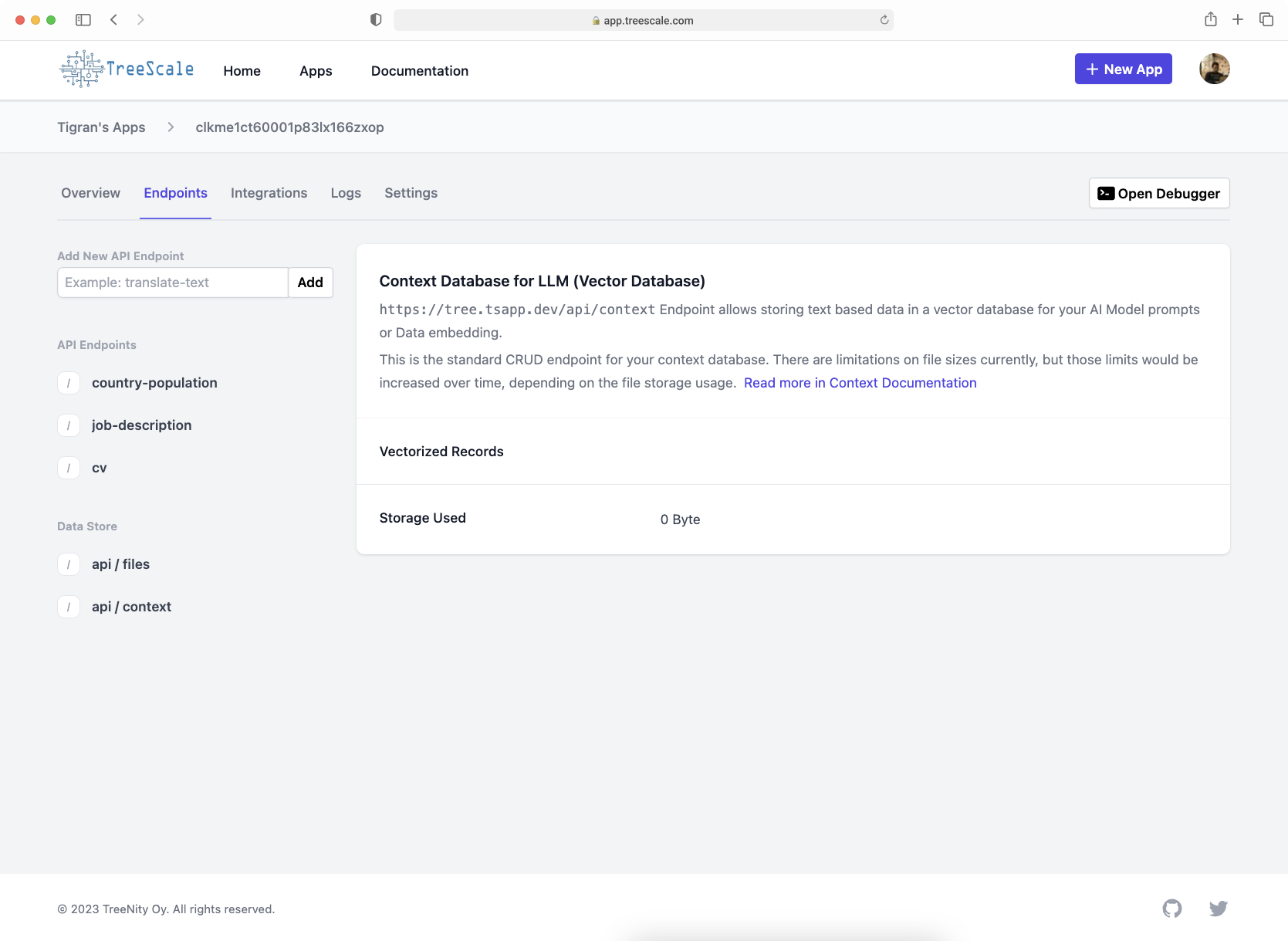This screenshot has height=941, width=1288.
Task: Click the browser share icon
Action: (x=1210, y=20)
